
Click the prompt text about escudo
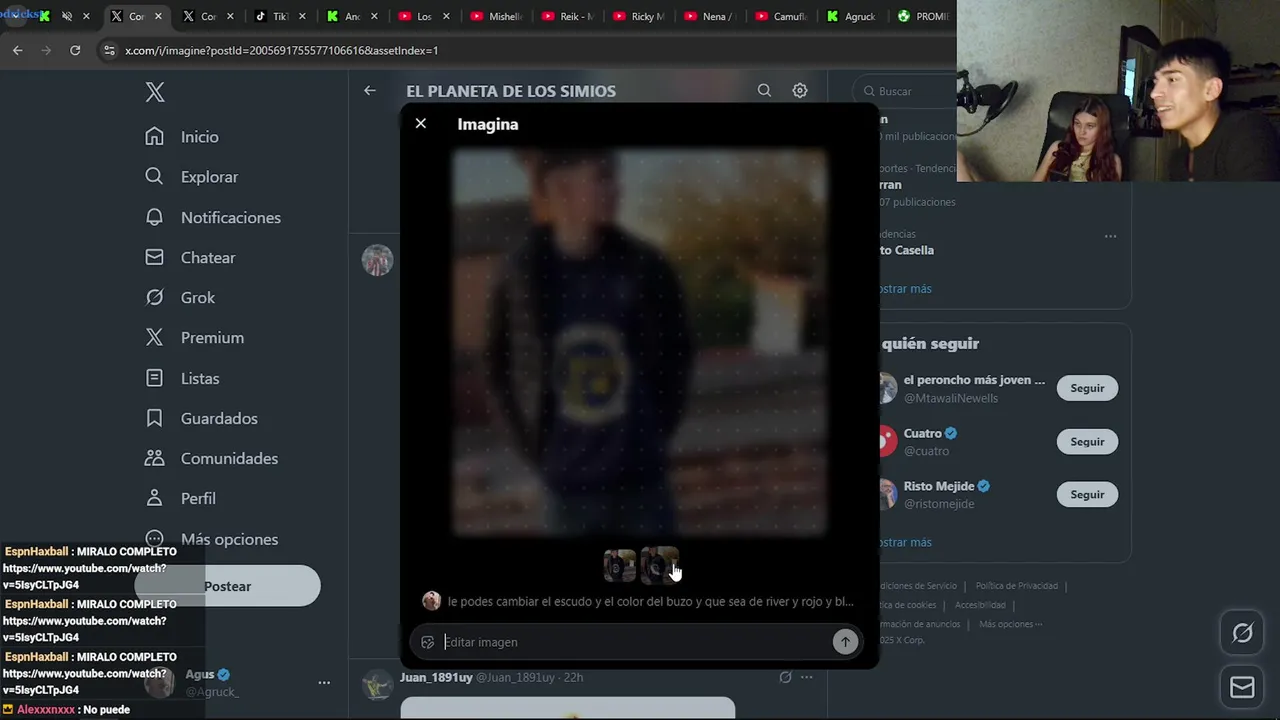click(x=650, y=602)
